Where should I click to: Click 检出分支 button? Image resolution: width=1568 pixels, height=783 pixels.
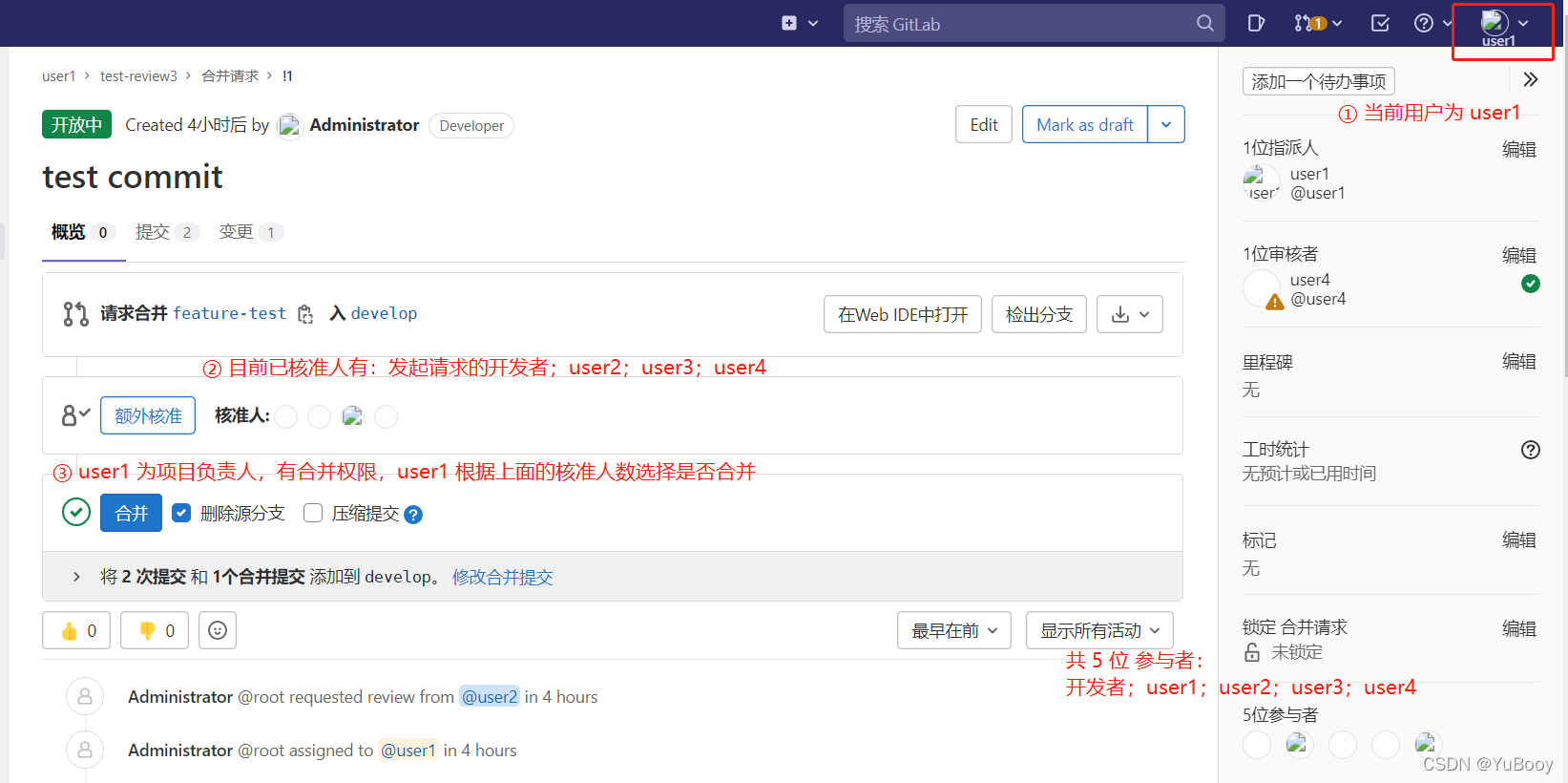(1039, 314)
